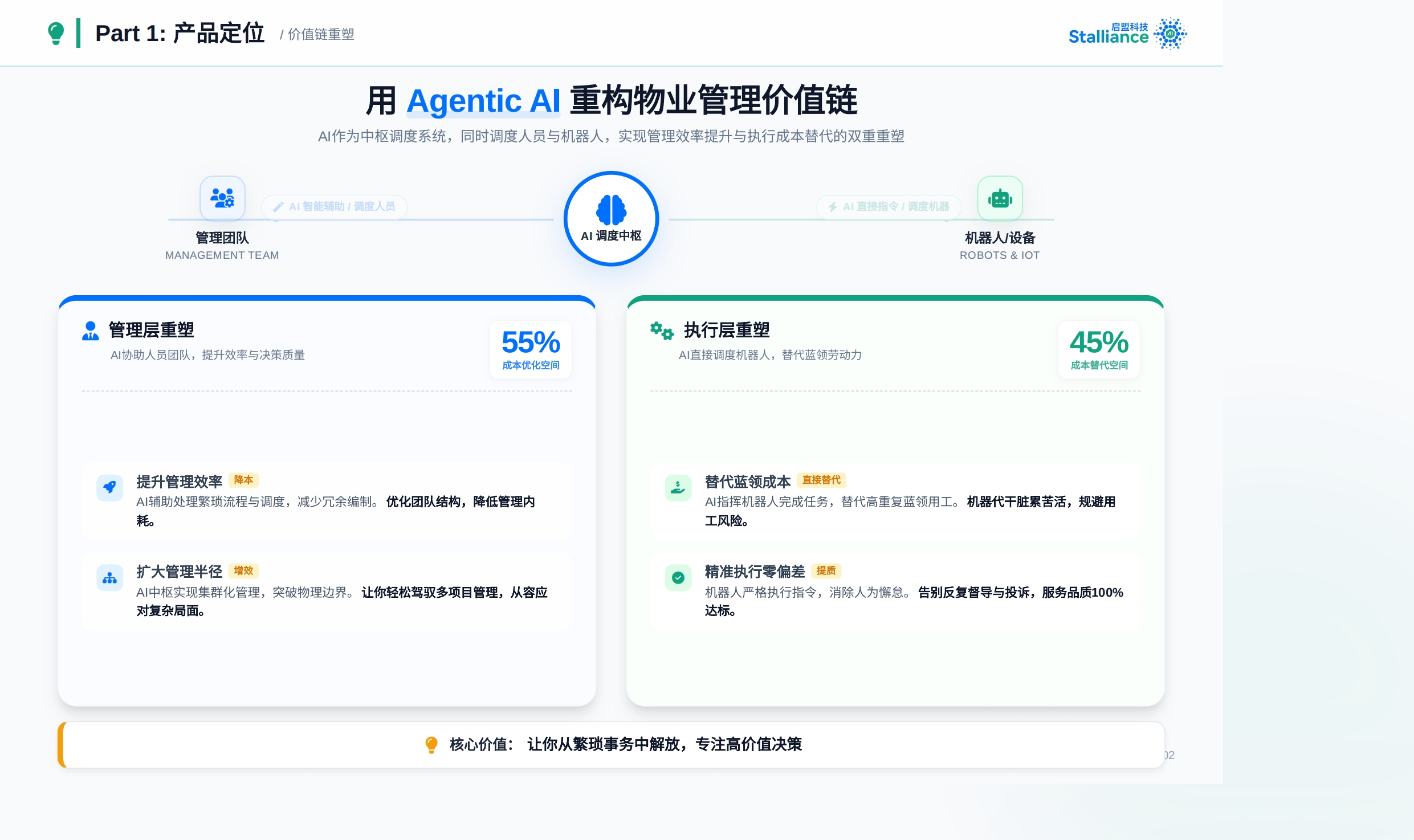Click the 价值链重塑 breadcrumb text
The height and width of the screenshot is (840, 1414).
pyautogui.click(x=320, y=35)
